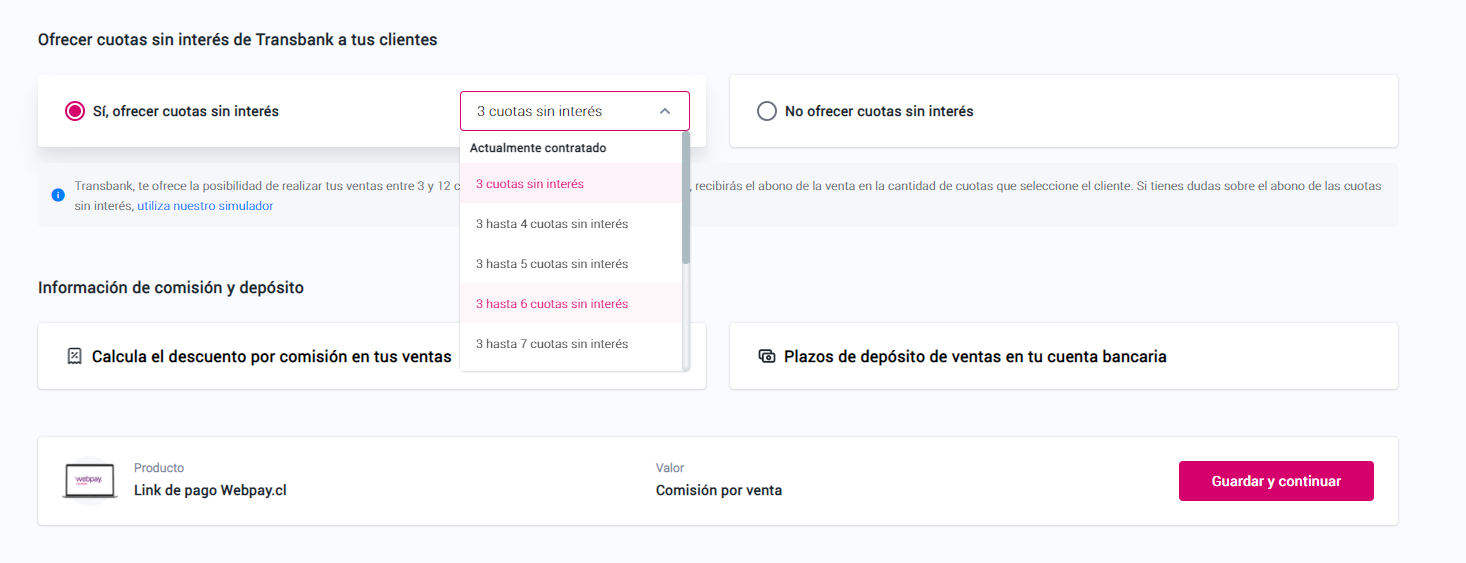Image resolution: width=1466 pixels, height=563 pixels.
Task: Click the dropdown list scrollbar
Action: [x=686, y=198]
